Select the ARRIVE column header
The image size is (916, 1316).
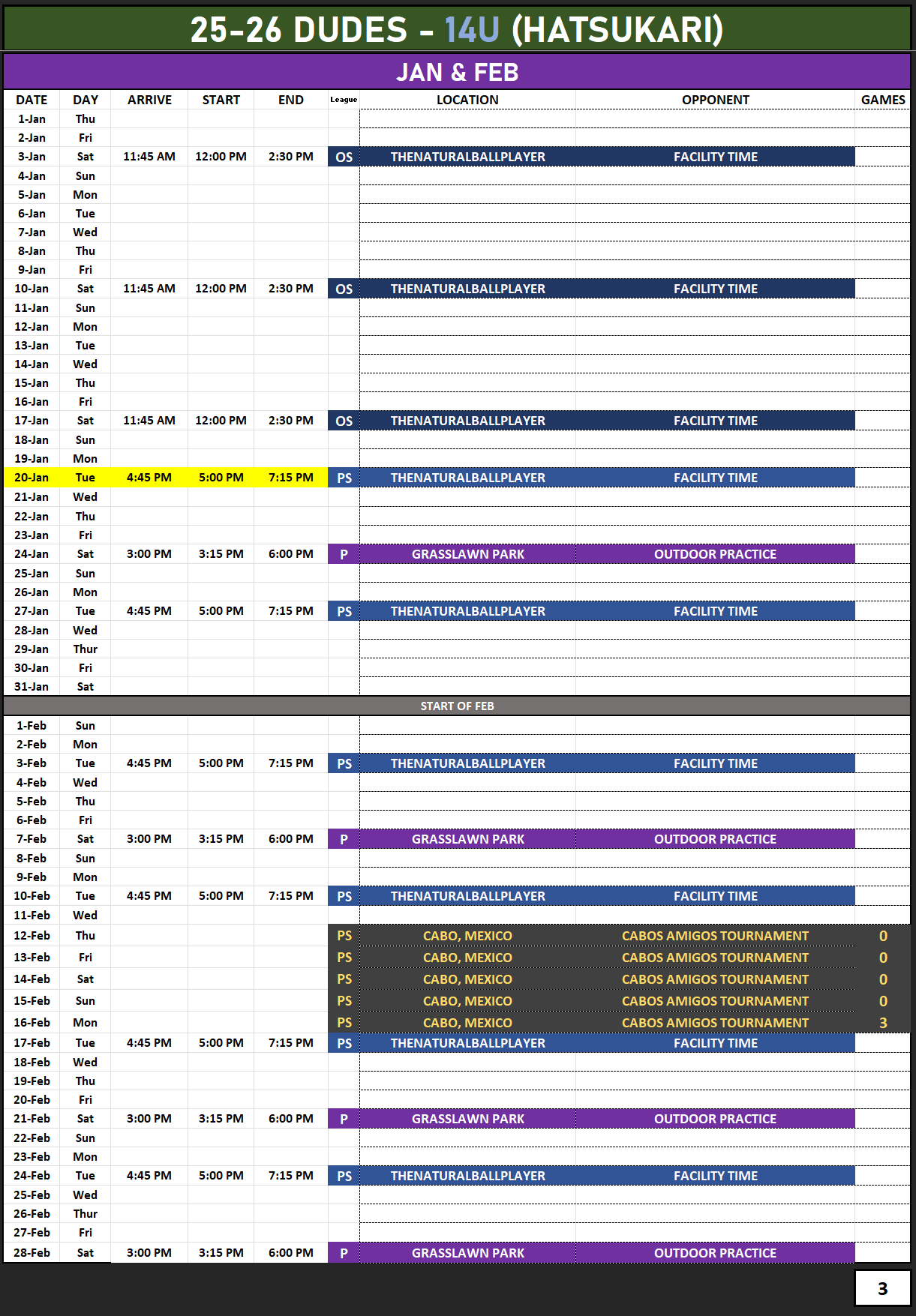tap(149, 100)
